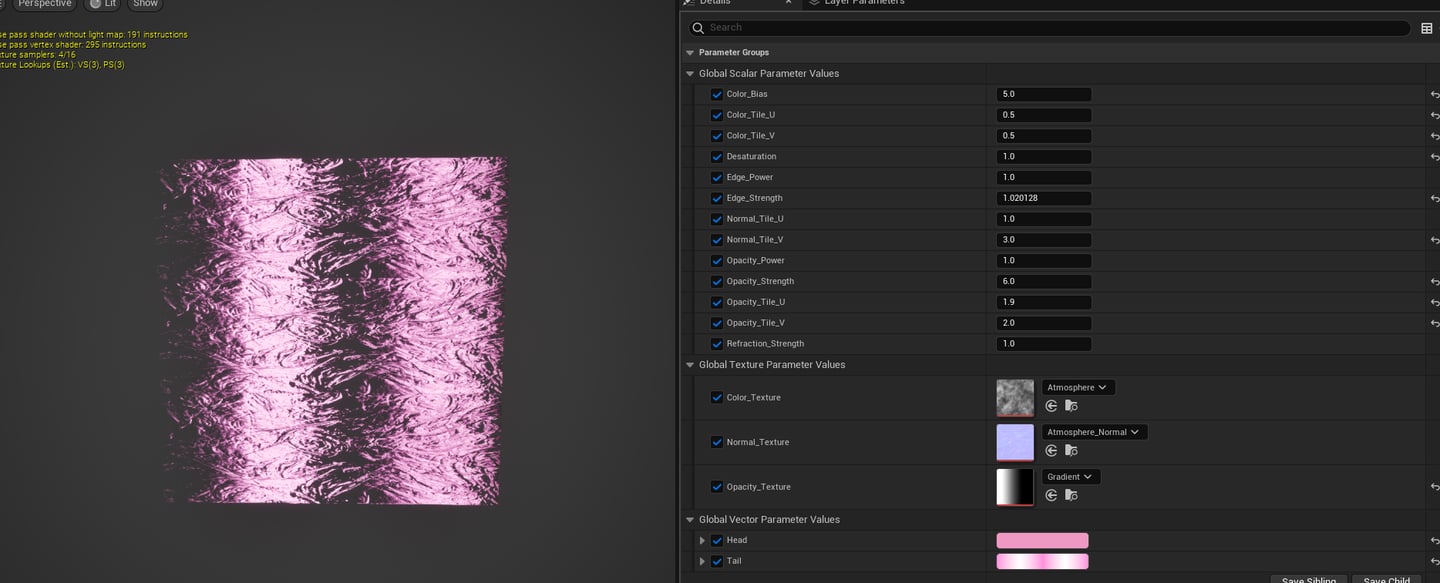Expand the Head vector parameter

702,541
